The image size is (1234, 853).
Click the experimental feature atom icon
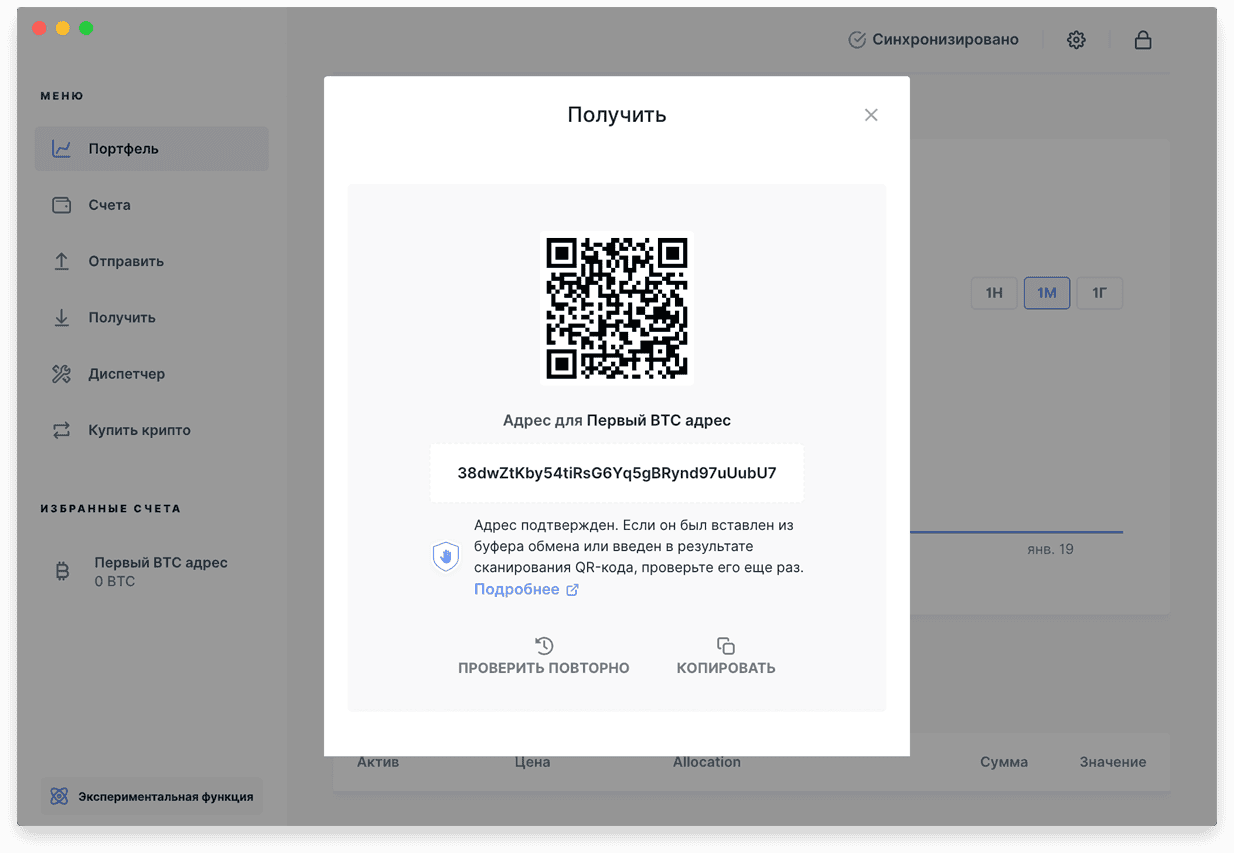point(59,797)
